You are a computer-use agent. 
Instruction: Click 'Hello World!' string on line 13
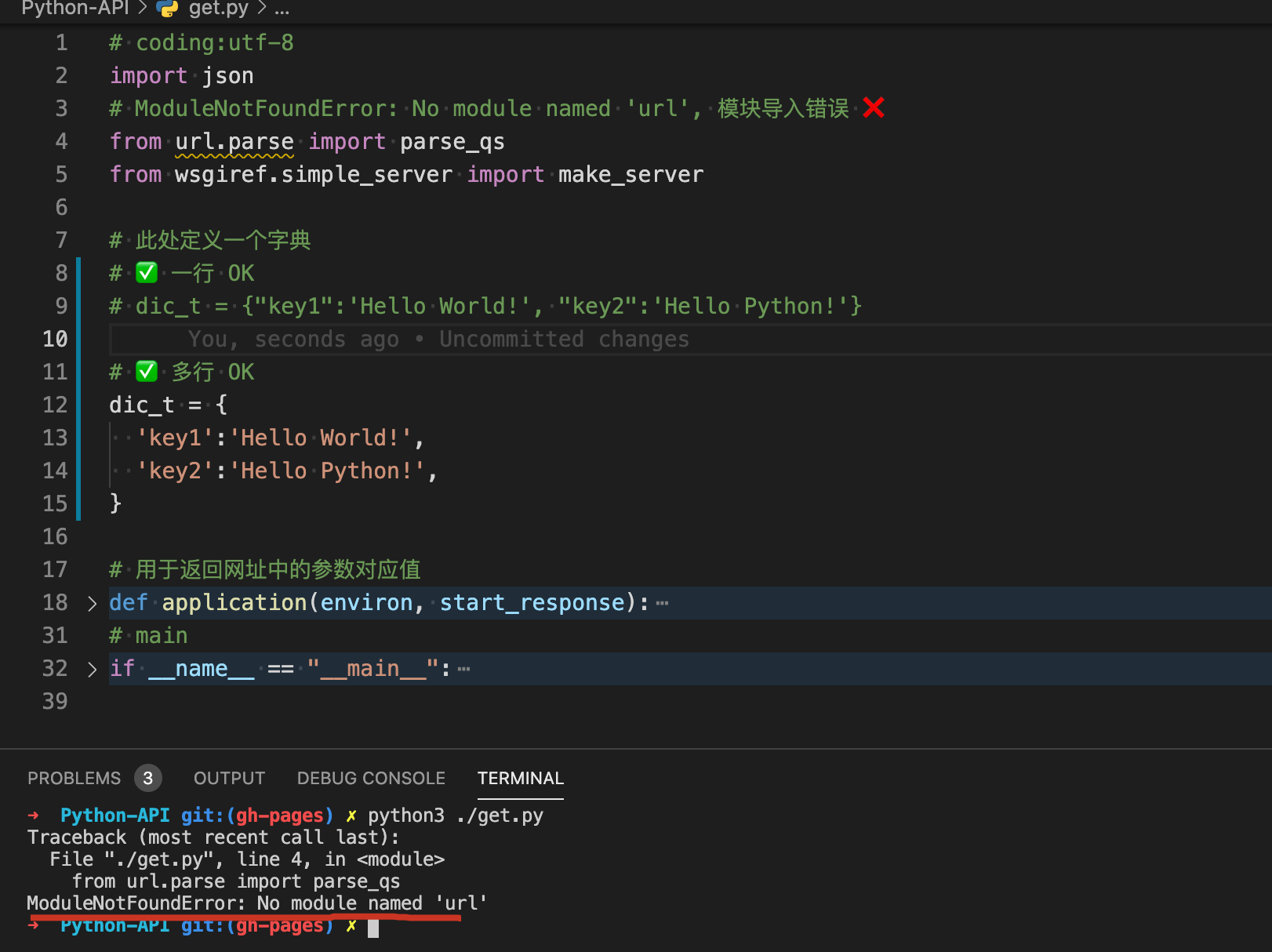coord(321,438)
